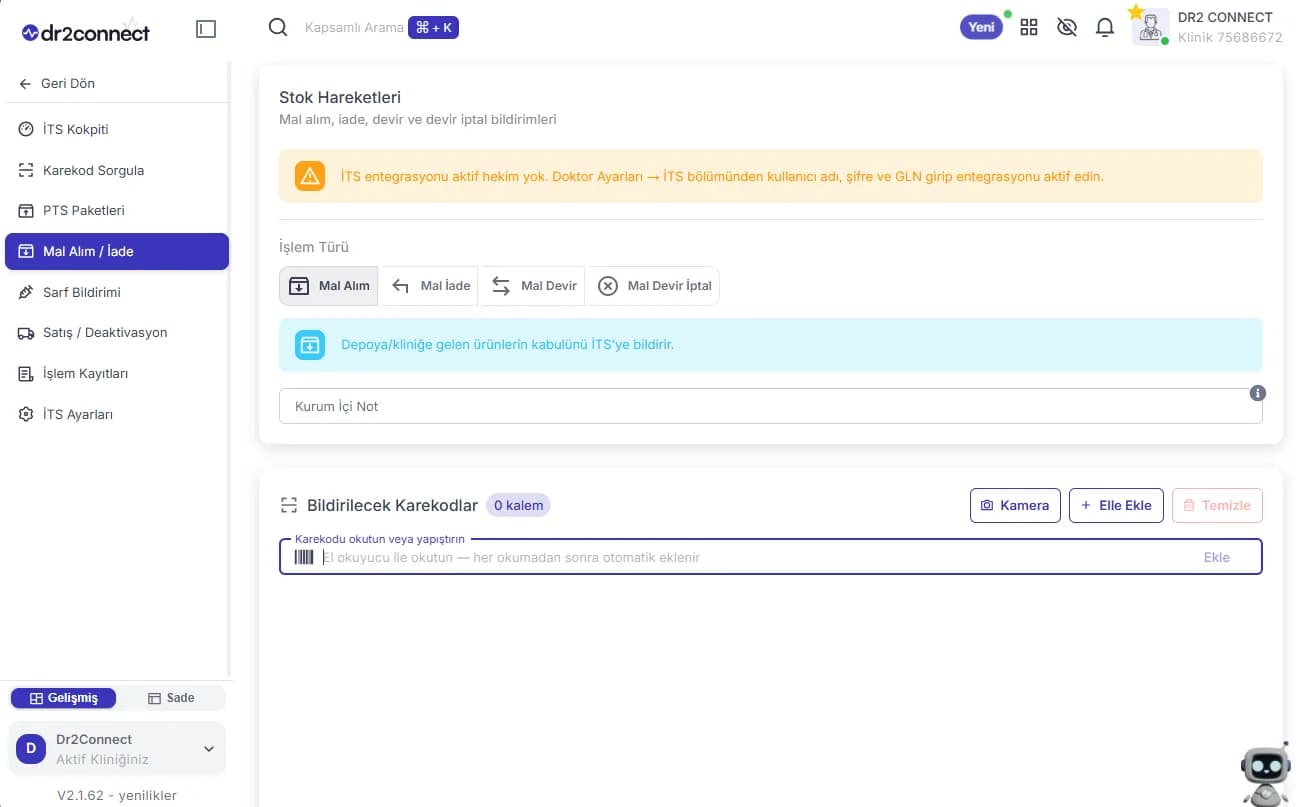Click the Yeni badge

(x=981, y=27)
